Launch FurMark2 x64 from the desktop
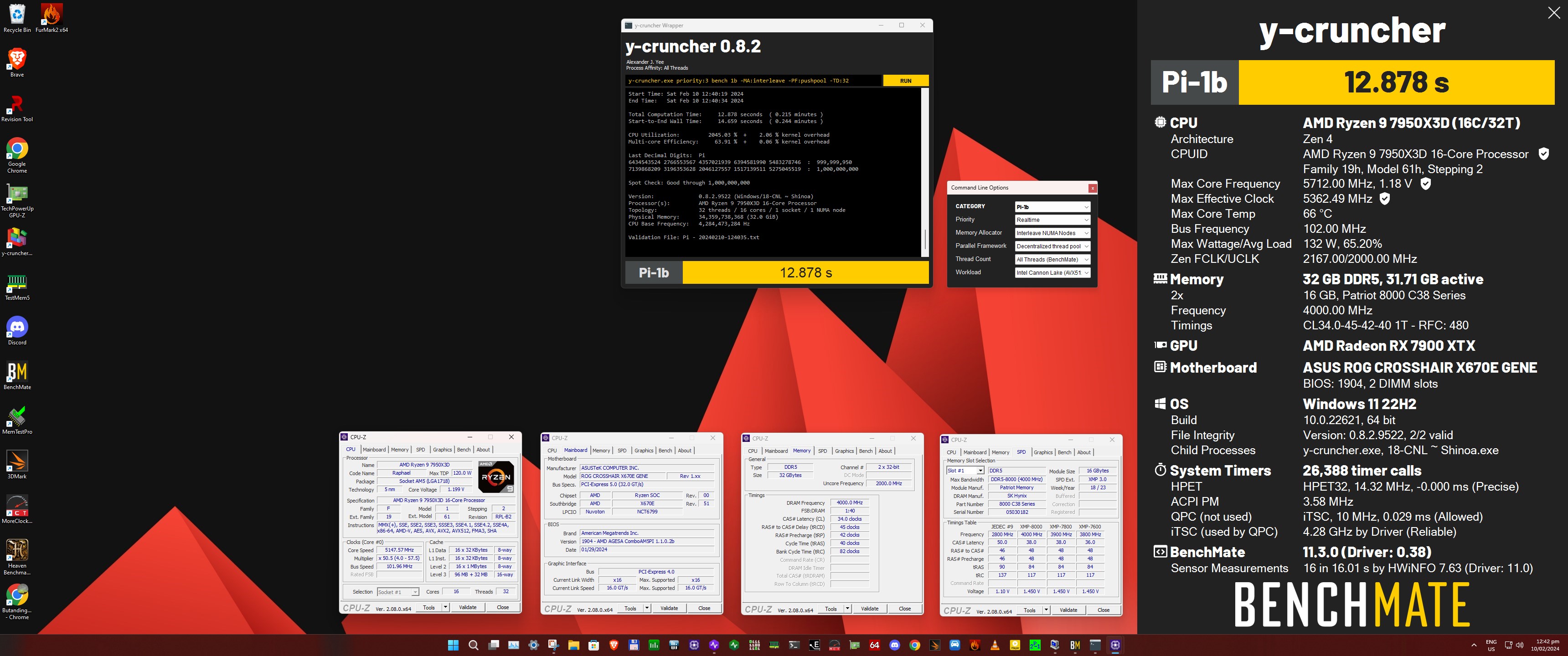The height and width of the screenshot is (656, 1568). (52, 18)
